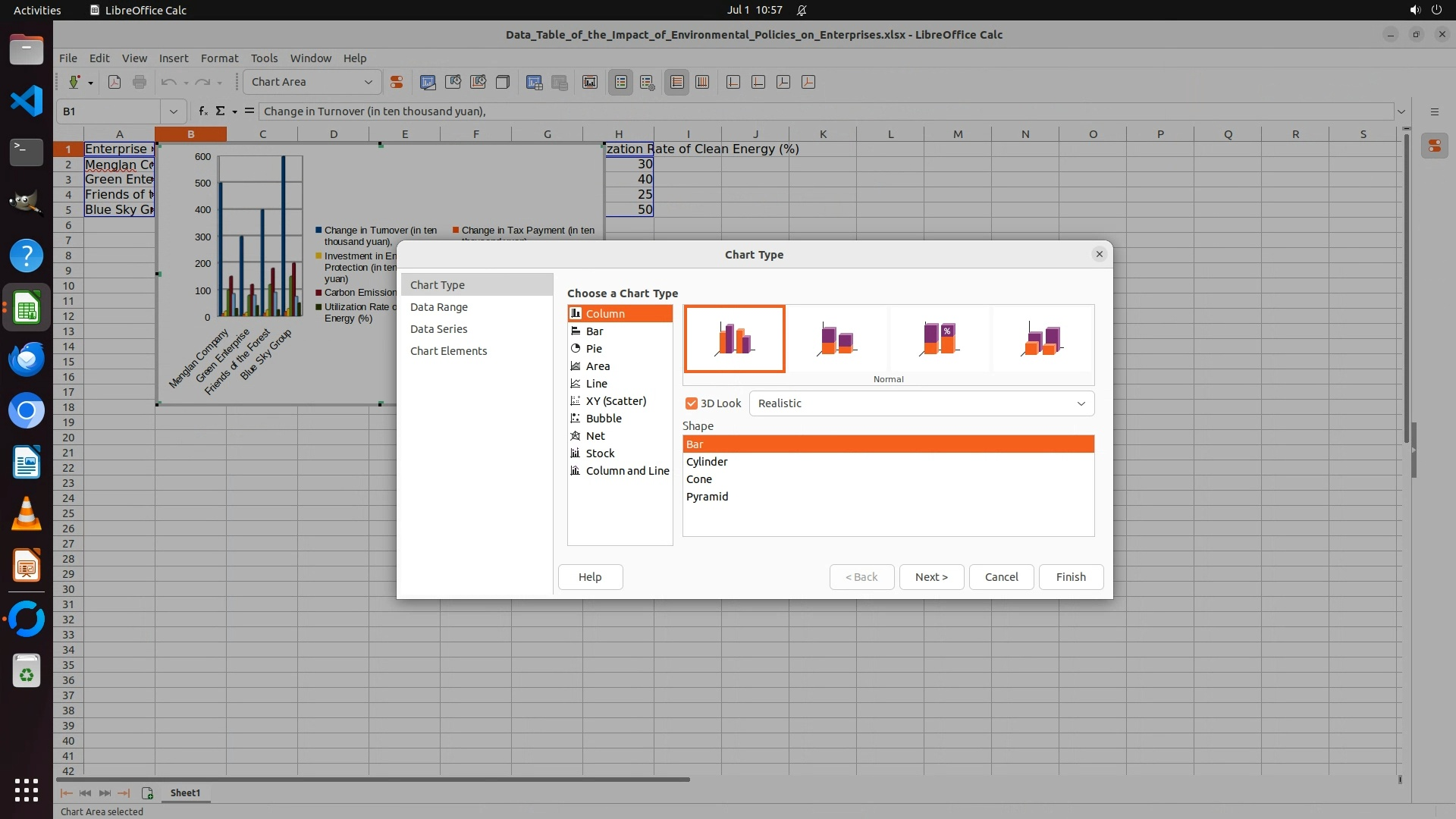Click the 3D View toolbar icon
Image resolution: width=1456 pixels, height=819 pixels.
coord(502,82)
